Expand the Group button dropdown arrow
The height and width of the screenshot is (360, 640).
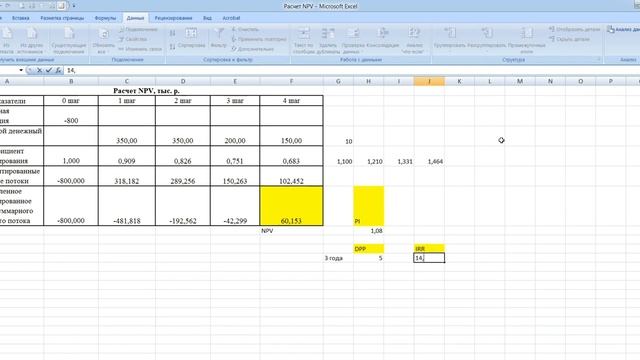point(450,52)
